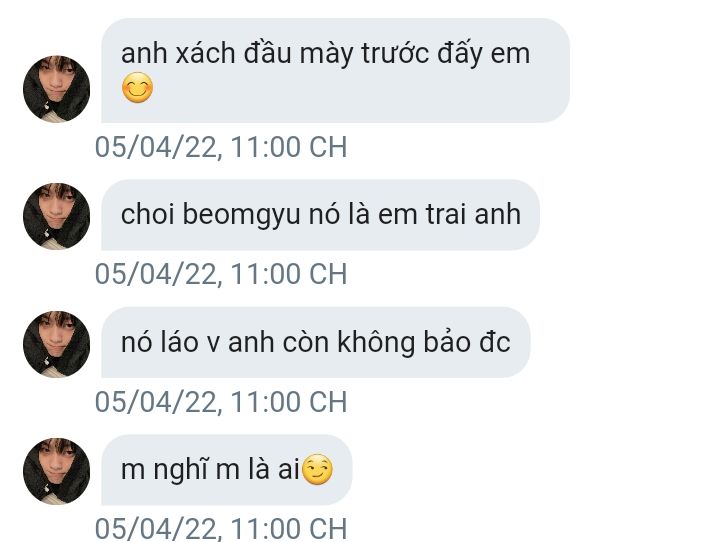Click the word 'trước' in the first message

click(x=395, y=53)
